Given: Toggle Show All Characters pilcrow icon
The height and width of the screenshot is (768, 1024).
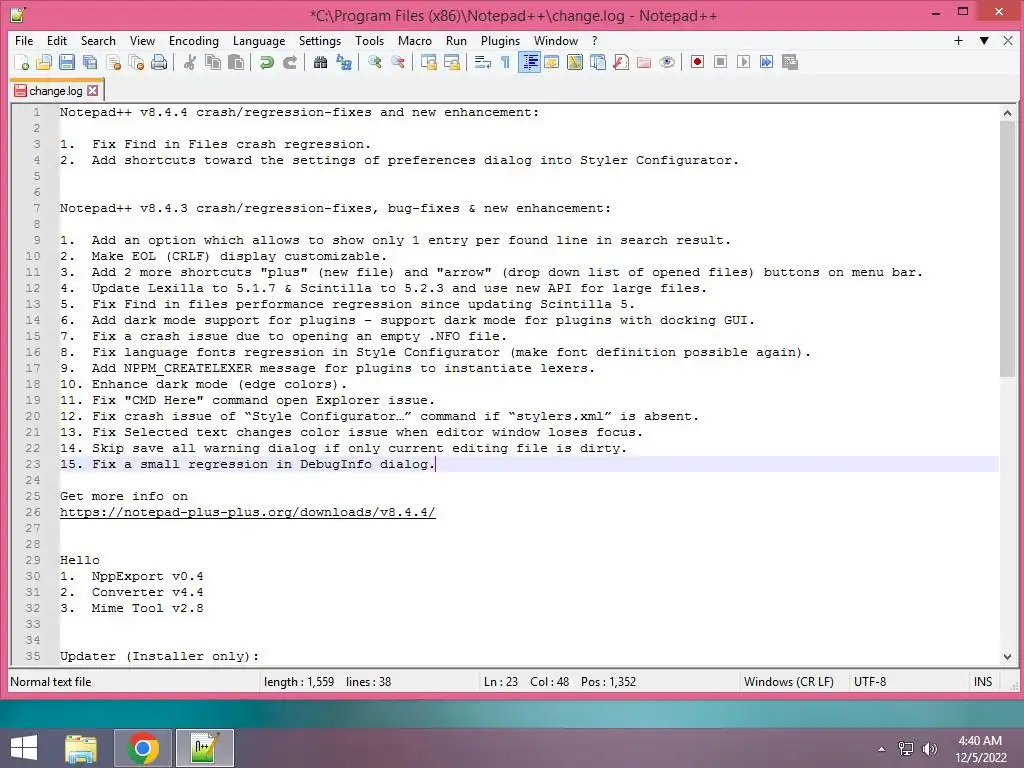Looking at the screenshot, I should tap(505, 62).
